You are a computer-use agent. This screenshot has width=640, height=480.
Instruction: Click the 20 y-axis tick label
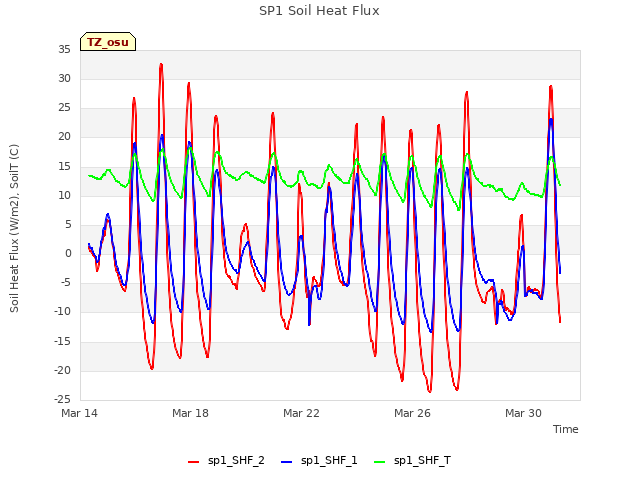64,137
